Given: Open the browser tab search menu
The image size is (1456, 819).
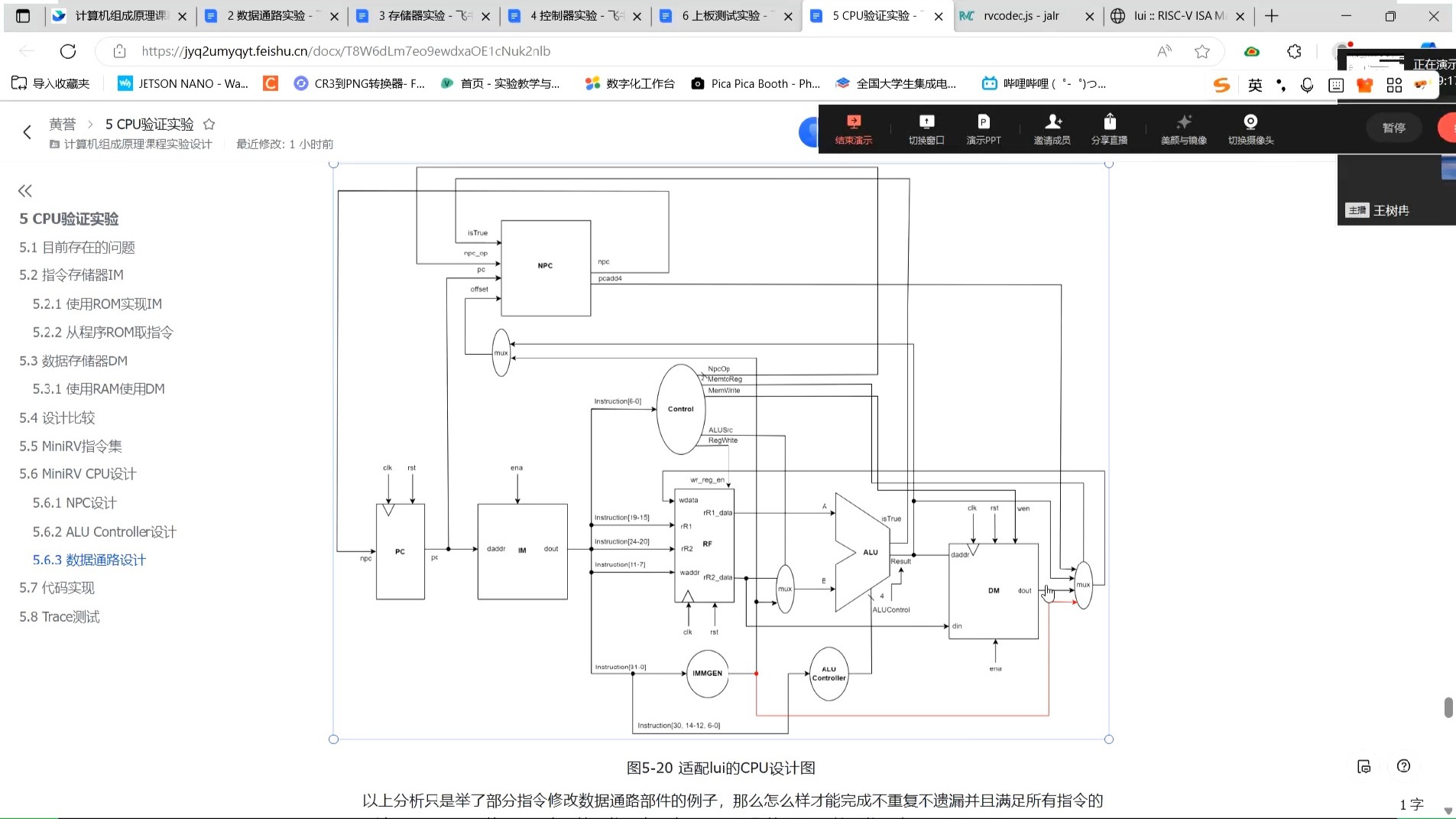Looking at the screenshot, I should [x=23, y=15].
